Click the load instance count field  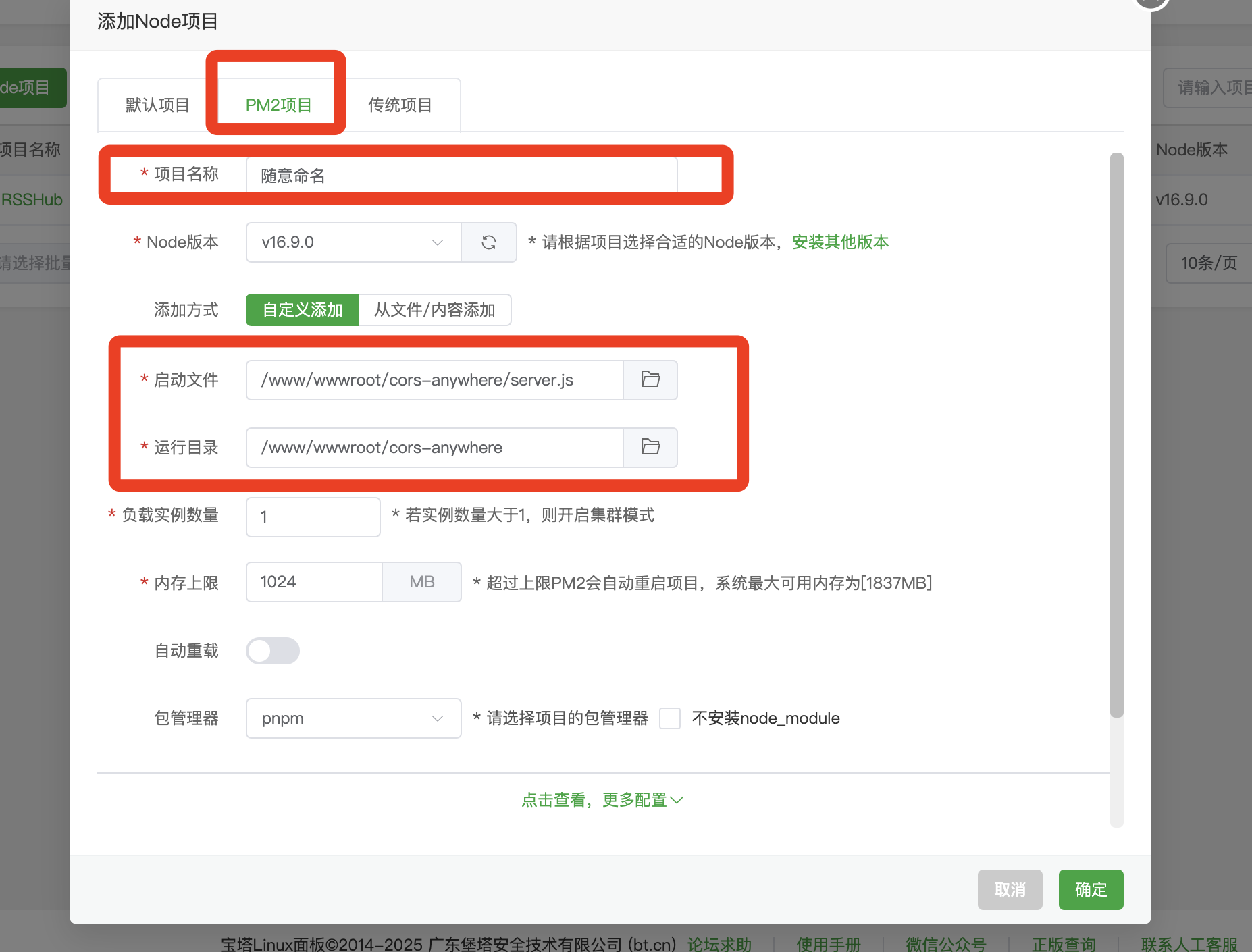[x=313, y=517]
